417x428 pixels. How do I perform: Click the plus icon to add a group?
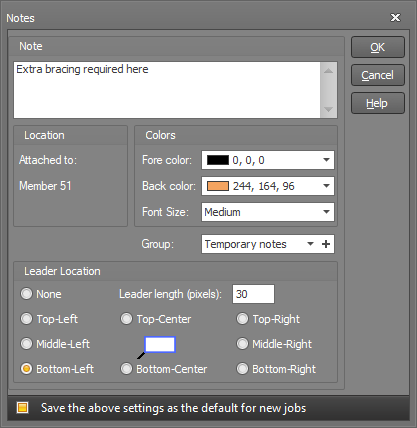click(x=326, y=244)
